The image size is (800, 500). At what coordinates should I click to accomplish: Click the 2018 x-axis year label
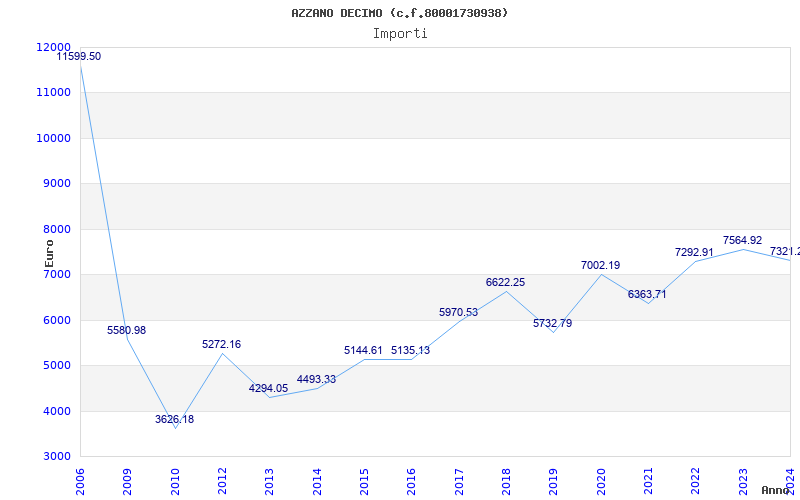pyautogui.click(x=506, y=480)
